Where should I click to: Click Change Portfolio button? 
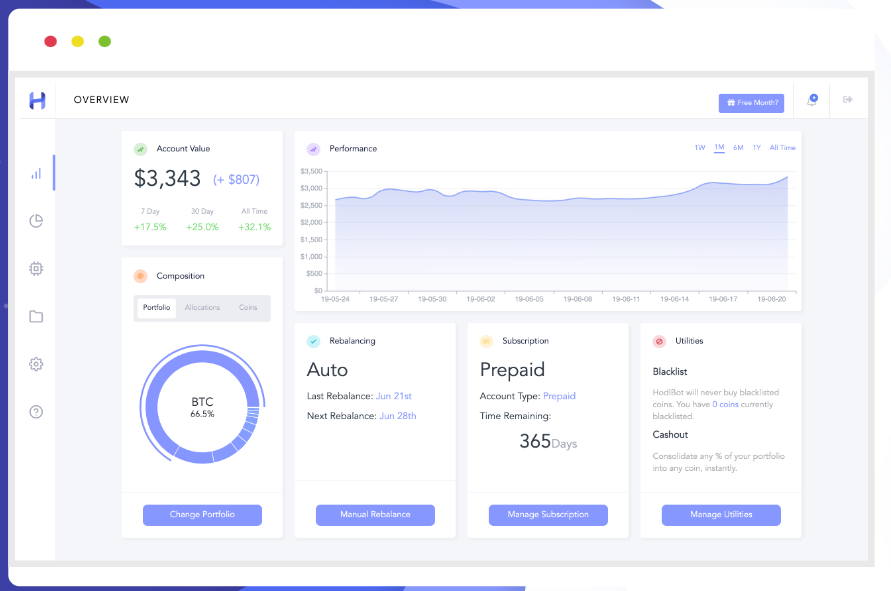pyautogui.click(x=202, y=515)
